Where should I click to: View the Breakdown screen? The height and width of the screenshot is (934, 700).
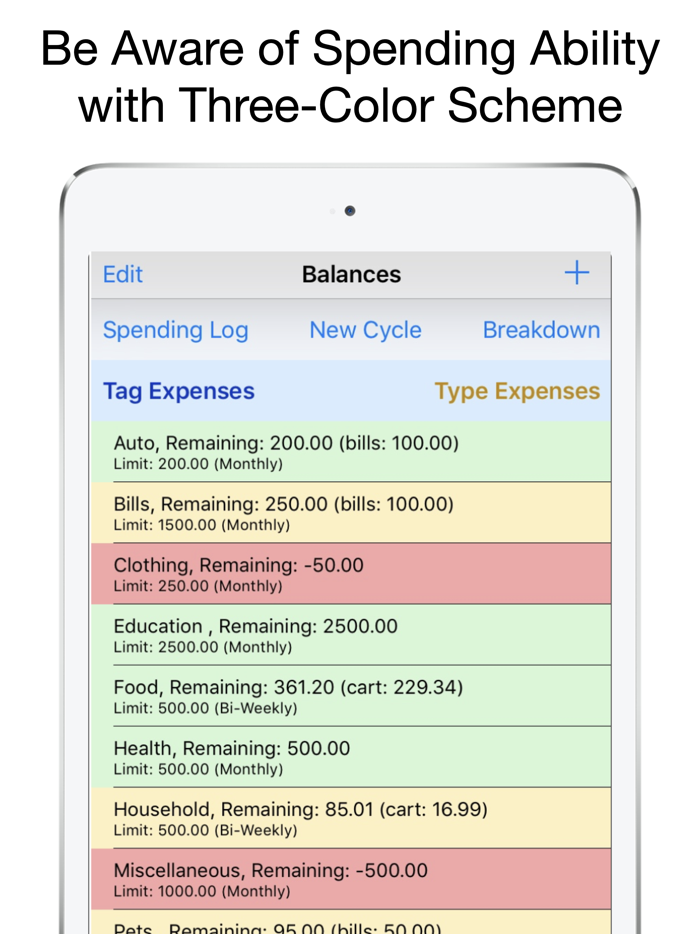click(x=541, y=330)
